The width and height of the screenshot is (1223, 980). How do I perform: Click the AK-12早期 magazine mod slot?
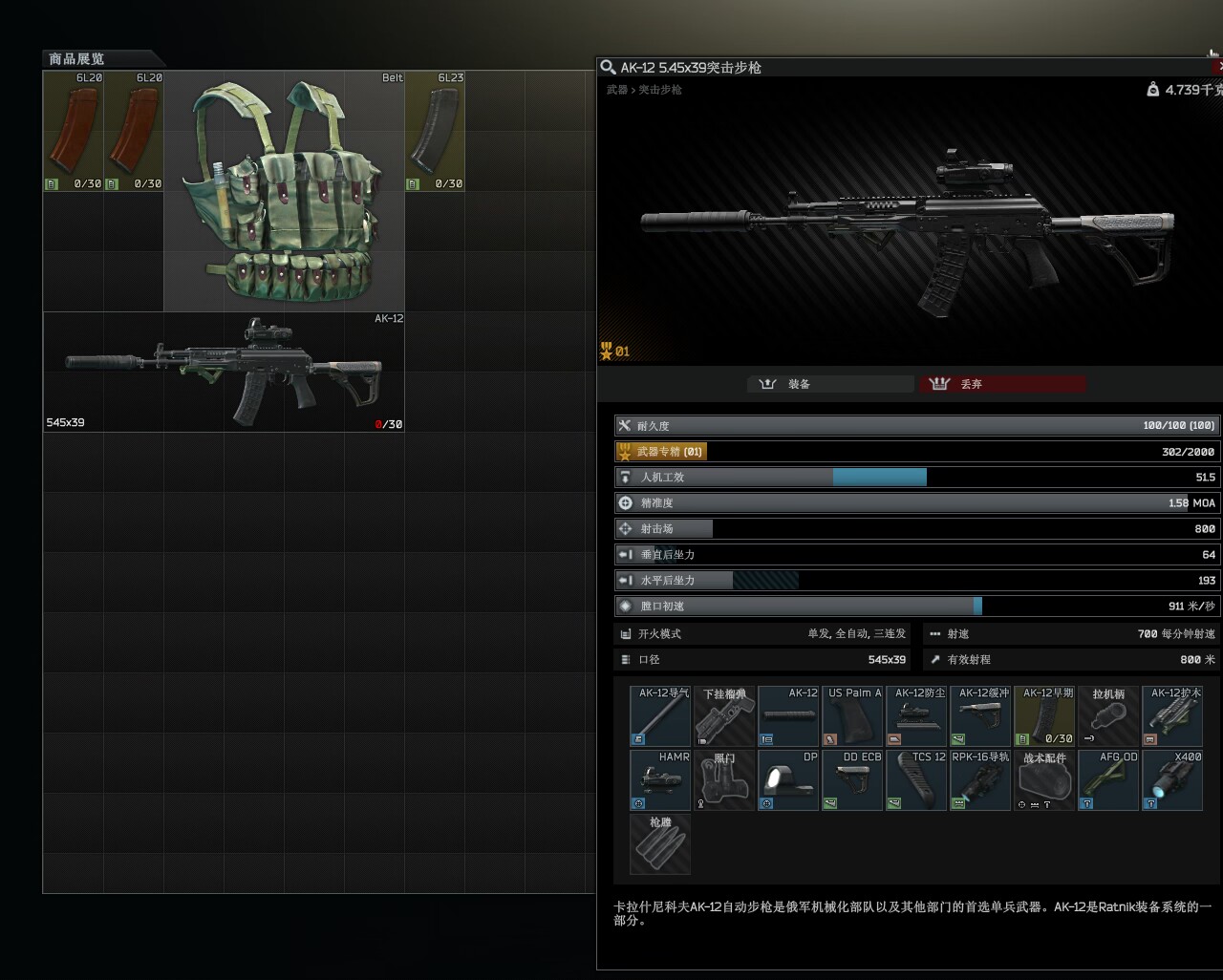coord(1044,715)
